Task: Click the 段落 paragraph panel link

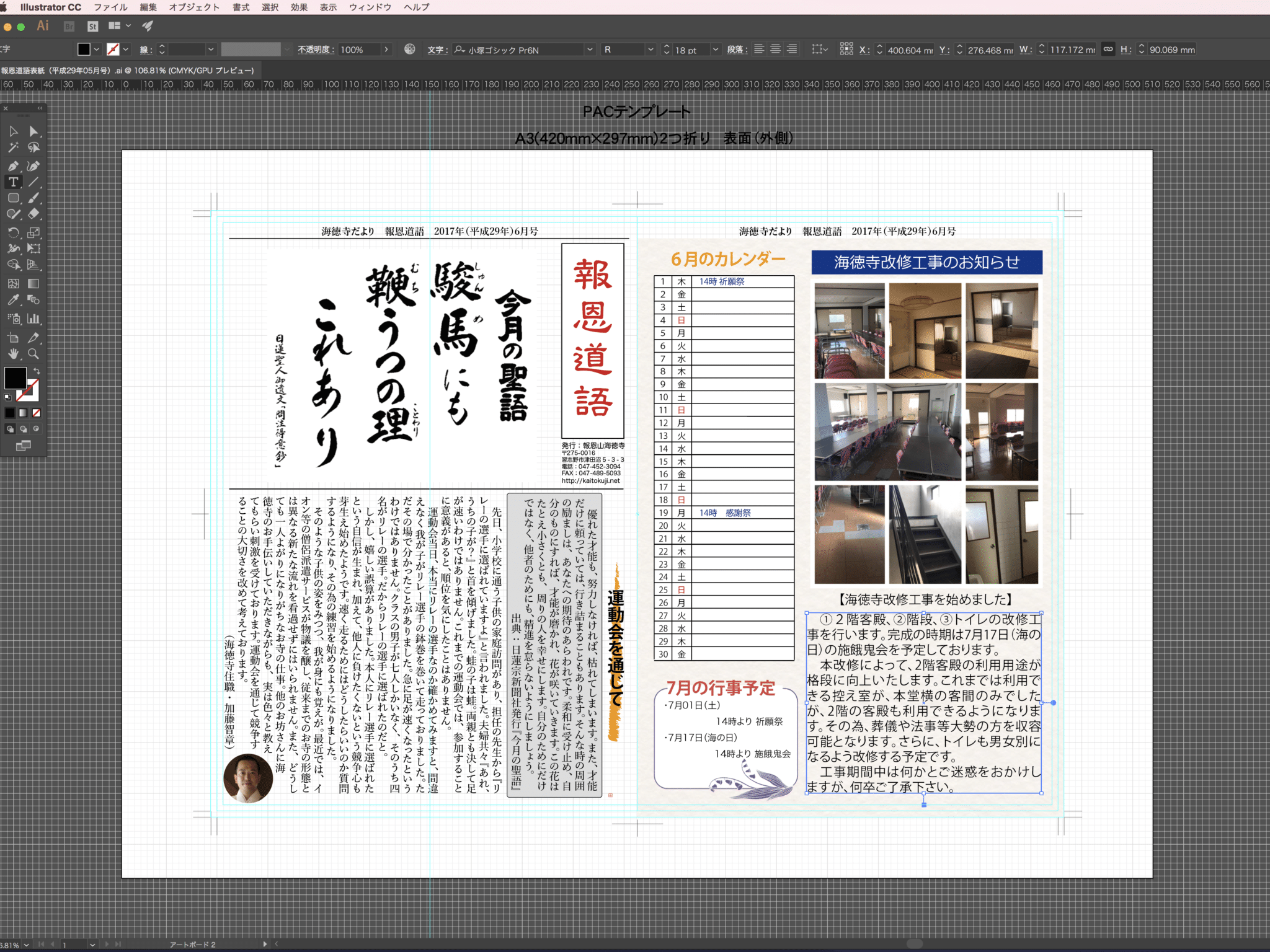Action: pyautogui.click(x=737, y=50)
